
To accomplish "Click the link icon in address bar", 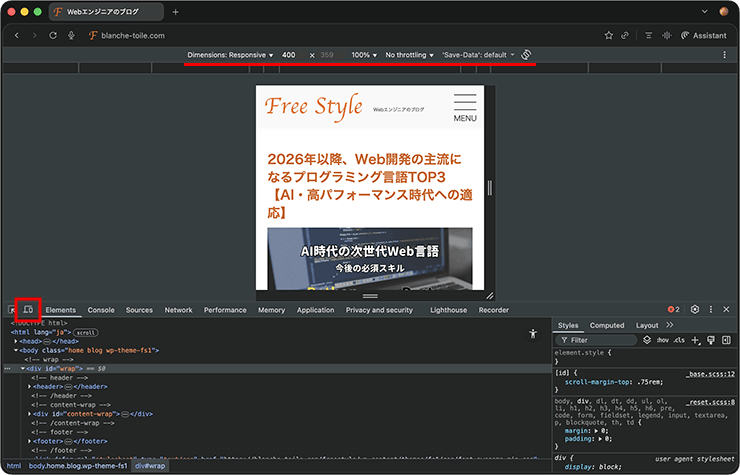I will point(625,35).
